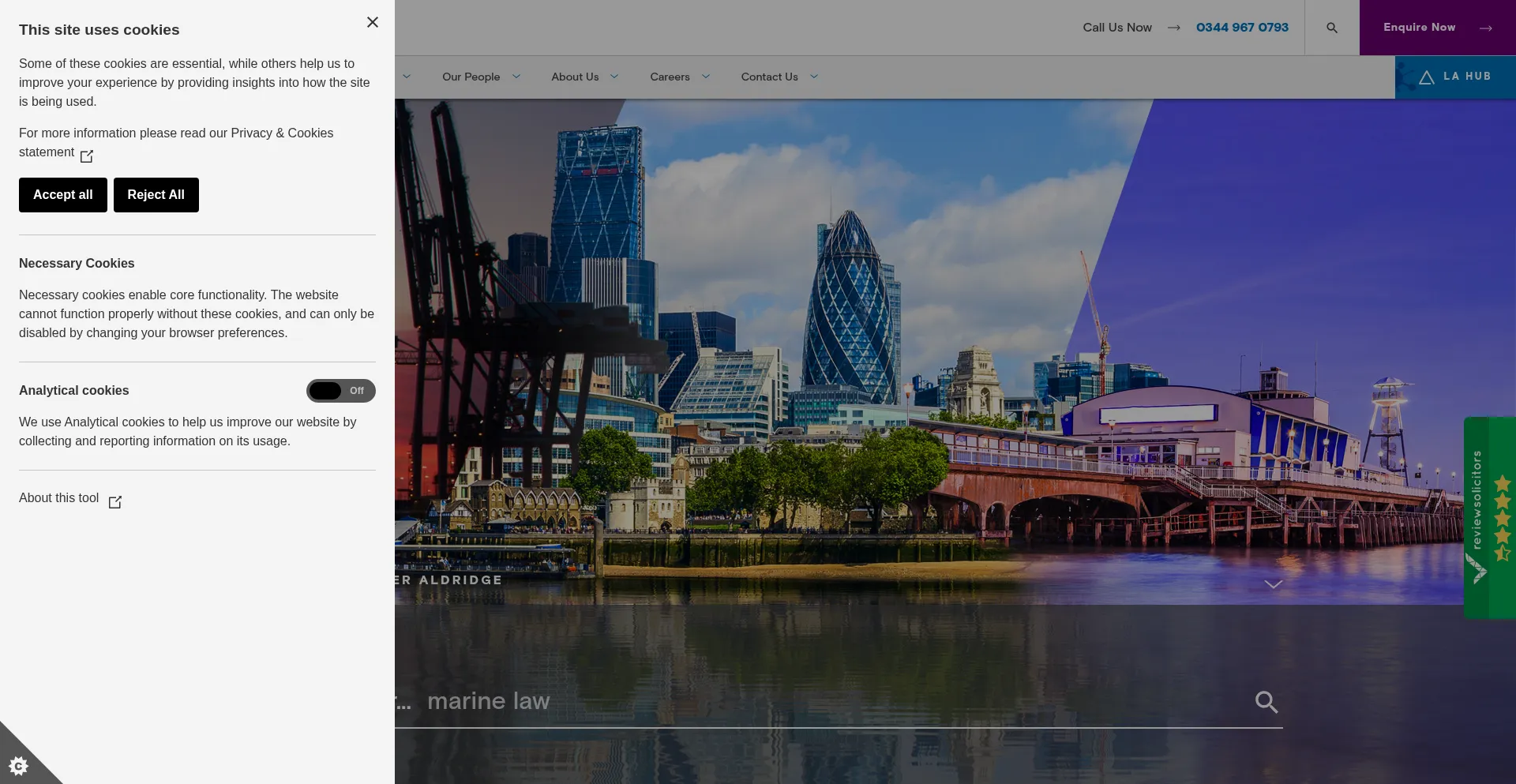Screen dimensions: 1516x784
Task: Expand the Contact Us dropdown chevron
Action: click(814, 77)
